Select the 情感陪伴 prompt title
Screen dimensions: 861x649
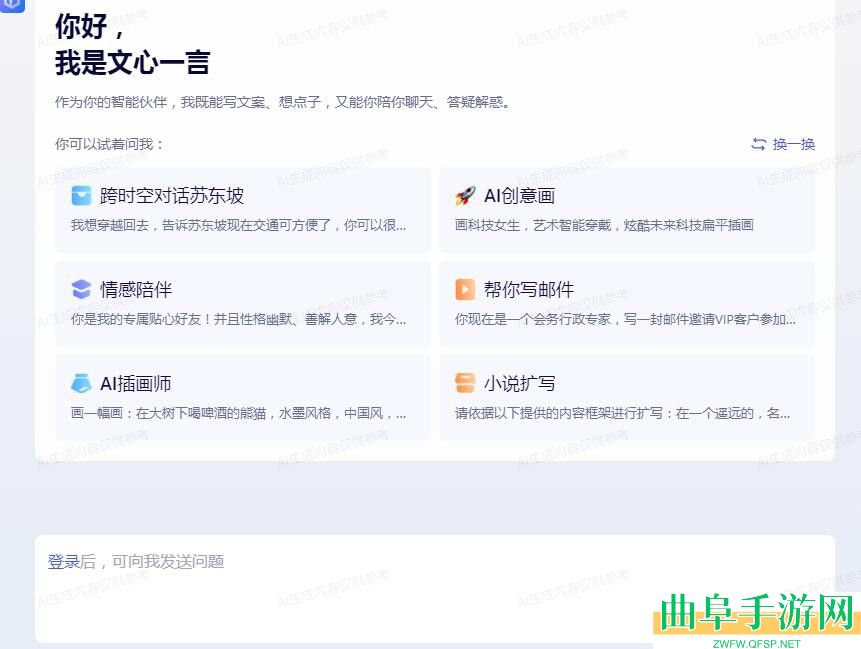click(x=136, y=289)
